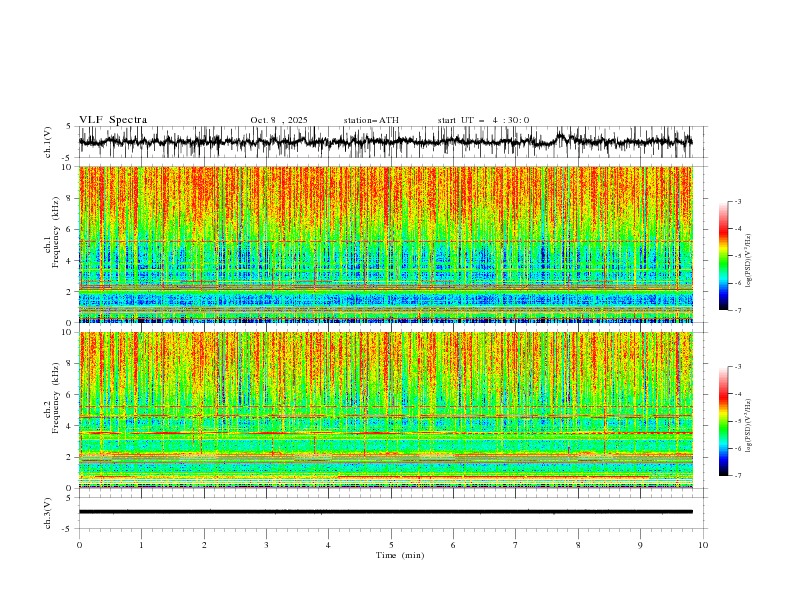Click time axis tick label '1'
The image size is (792, 612).
tap(141, 545)
